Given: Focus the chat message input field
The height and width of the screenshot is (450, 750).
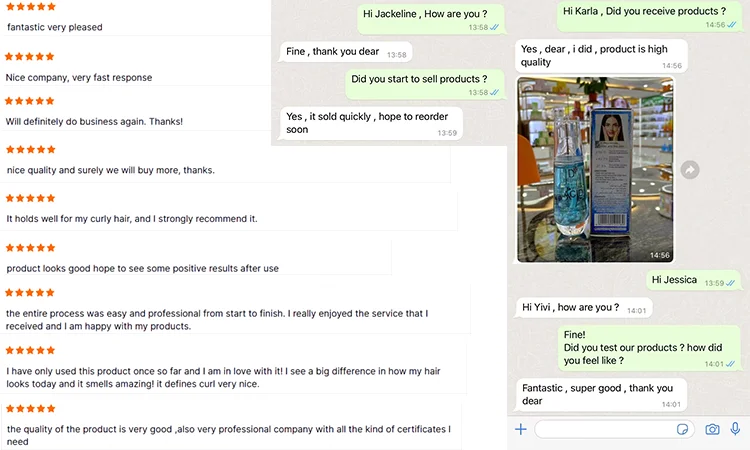Looking at the screenshot, I should (x=605, y=429).
